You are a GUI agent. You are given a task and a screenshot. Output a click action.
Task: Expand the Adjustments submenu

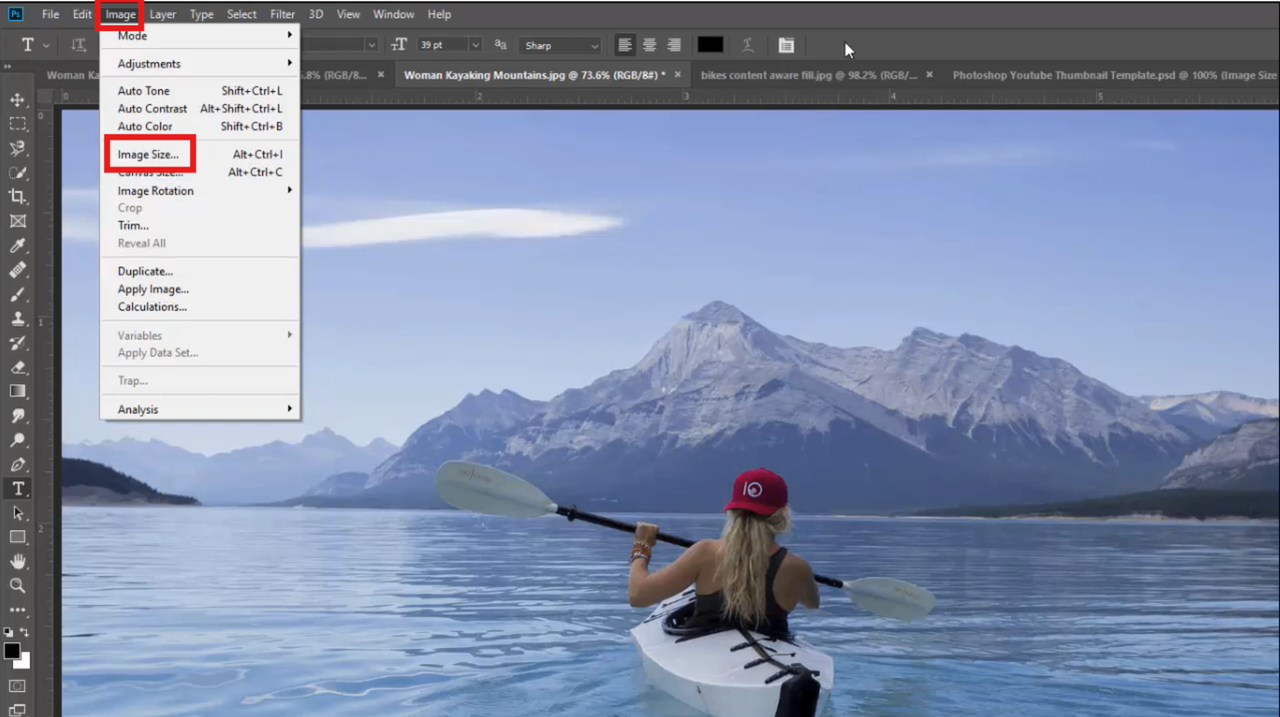pos(200,63)
